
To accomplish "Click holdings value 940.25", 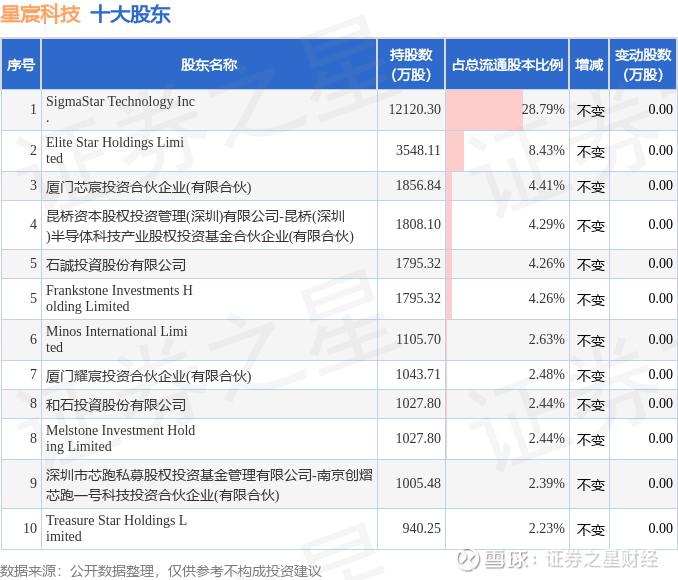I will [x=422, y=528].
